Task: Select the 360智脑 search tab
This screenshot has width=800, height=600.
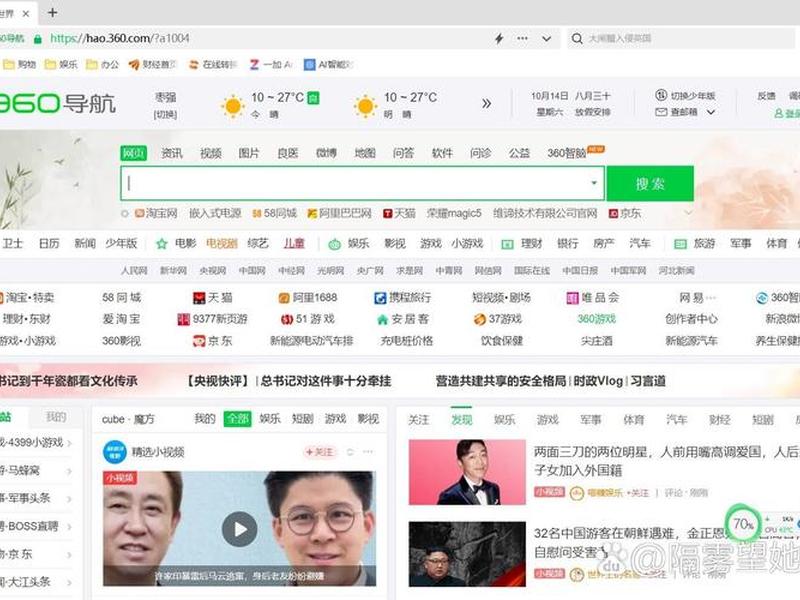Action: coord(566,153)
